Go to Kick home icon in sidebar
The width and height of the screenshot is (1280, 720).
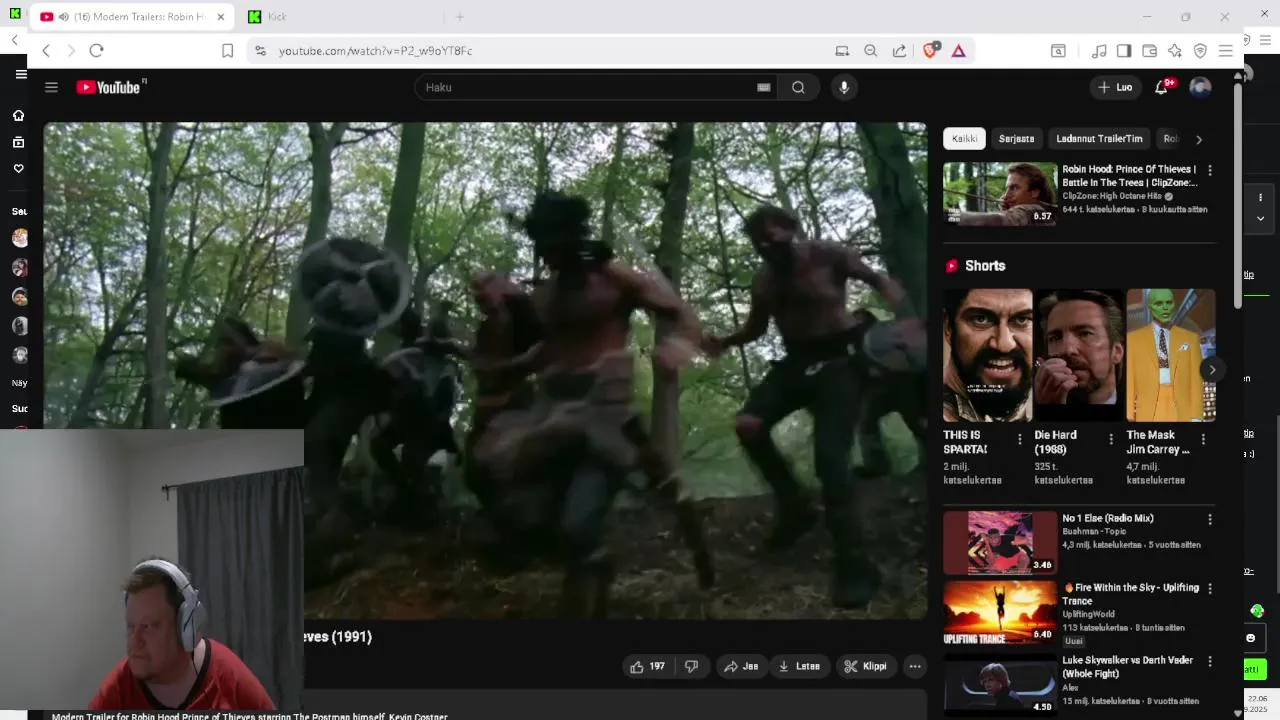(x=18, y=115)
